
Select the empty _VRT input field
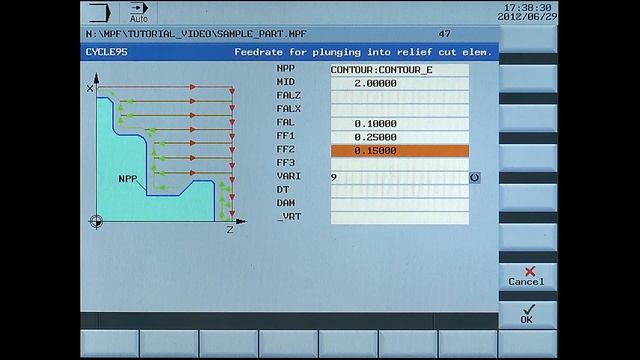[x=399, y=218]
